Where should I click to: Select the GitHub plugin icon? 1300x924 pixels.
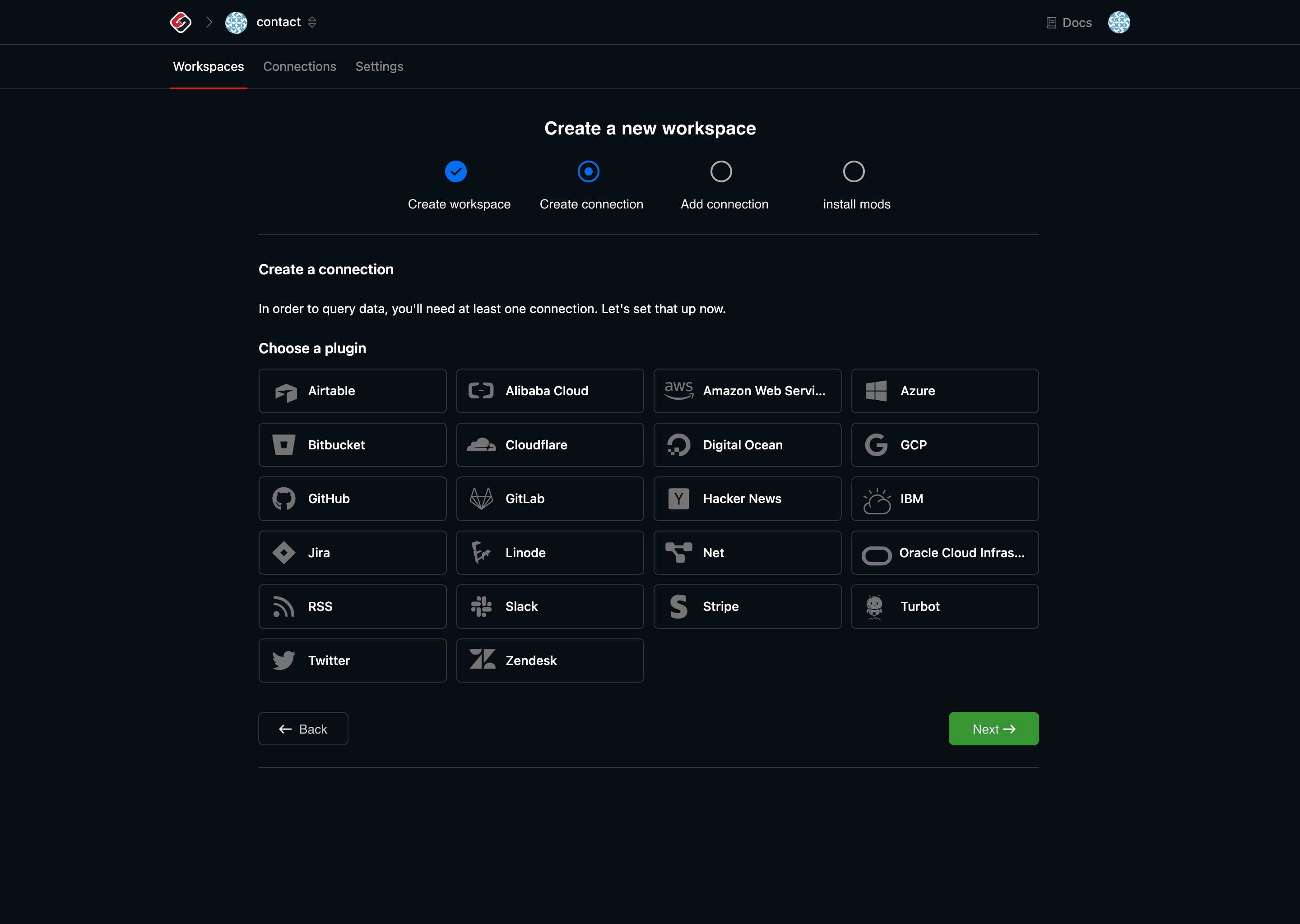tap(284, 498)
